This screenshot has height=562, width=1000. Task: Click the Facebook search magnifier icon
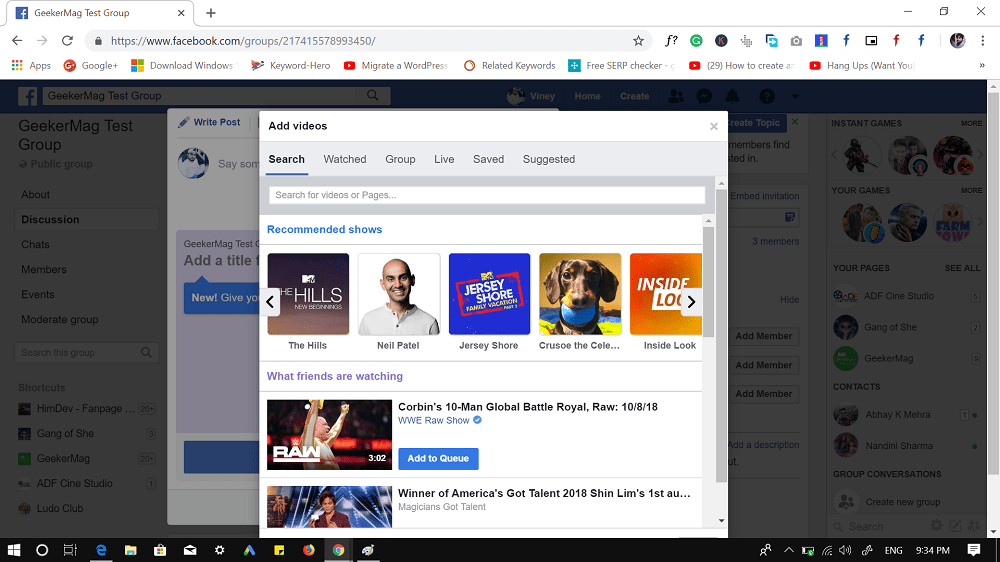pos(373,96)
